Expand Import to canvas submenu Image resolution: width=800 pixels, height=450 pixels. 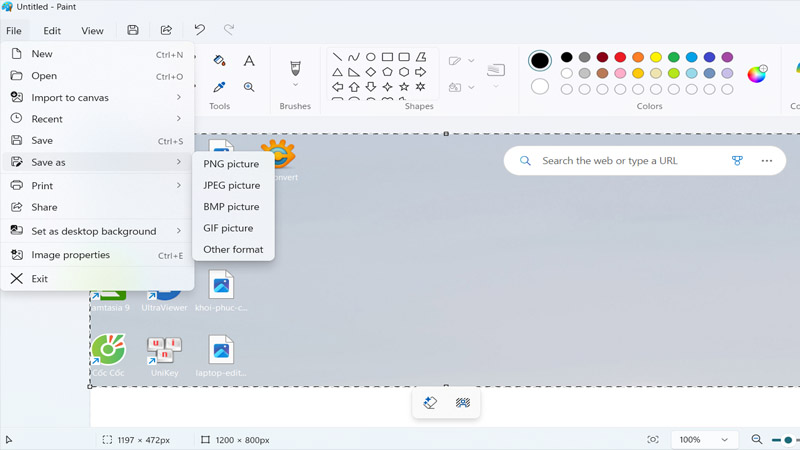[x=97, y=97]
